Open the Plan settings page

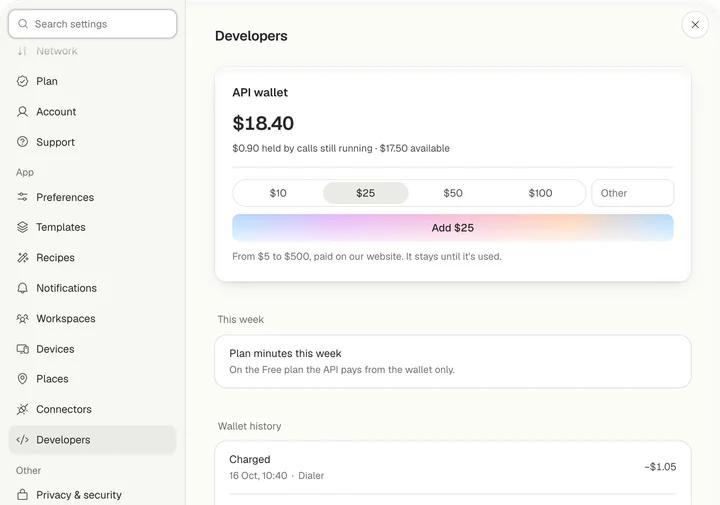pyautogui.click(x=92, y=81)
